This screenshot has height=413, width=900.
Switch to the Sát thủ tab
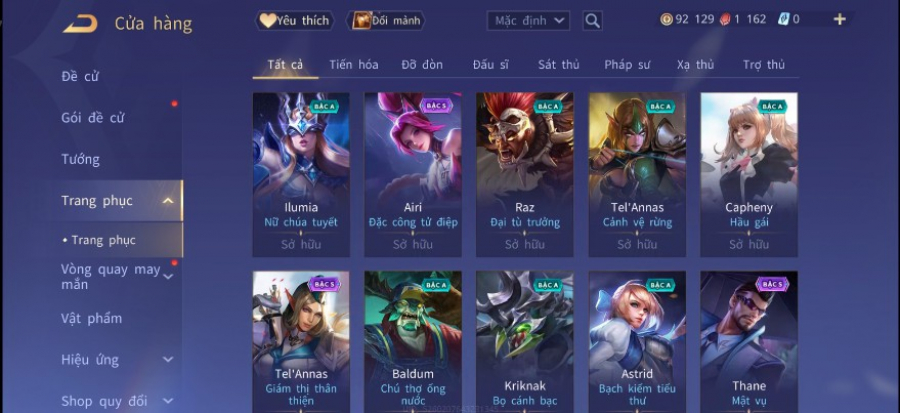(558, 65)
